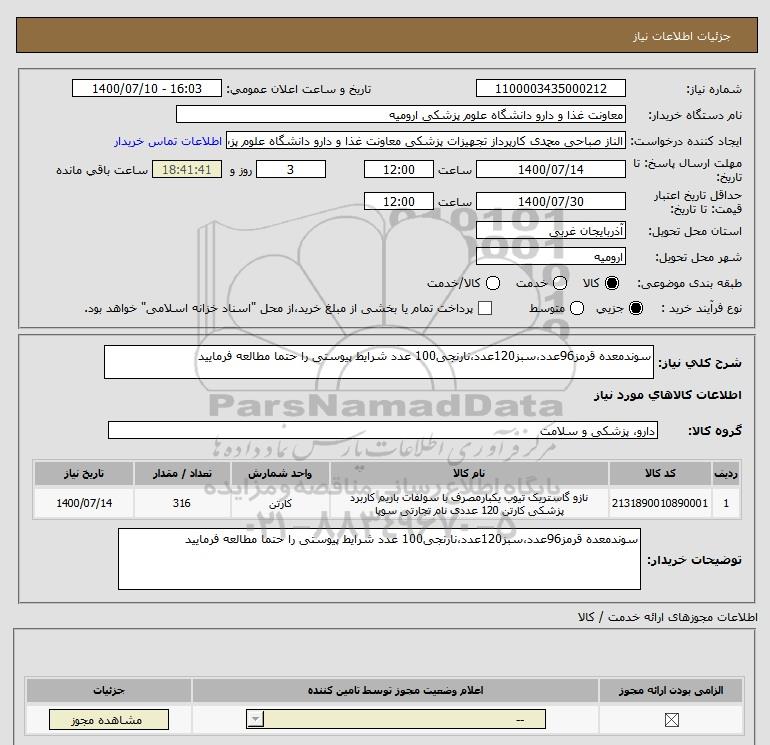Select the کالا/خدمت radio button
The height and width of the screenshot is (745, 770).
[493, 283]
